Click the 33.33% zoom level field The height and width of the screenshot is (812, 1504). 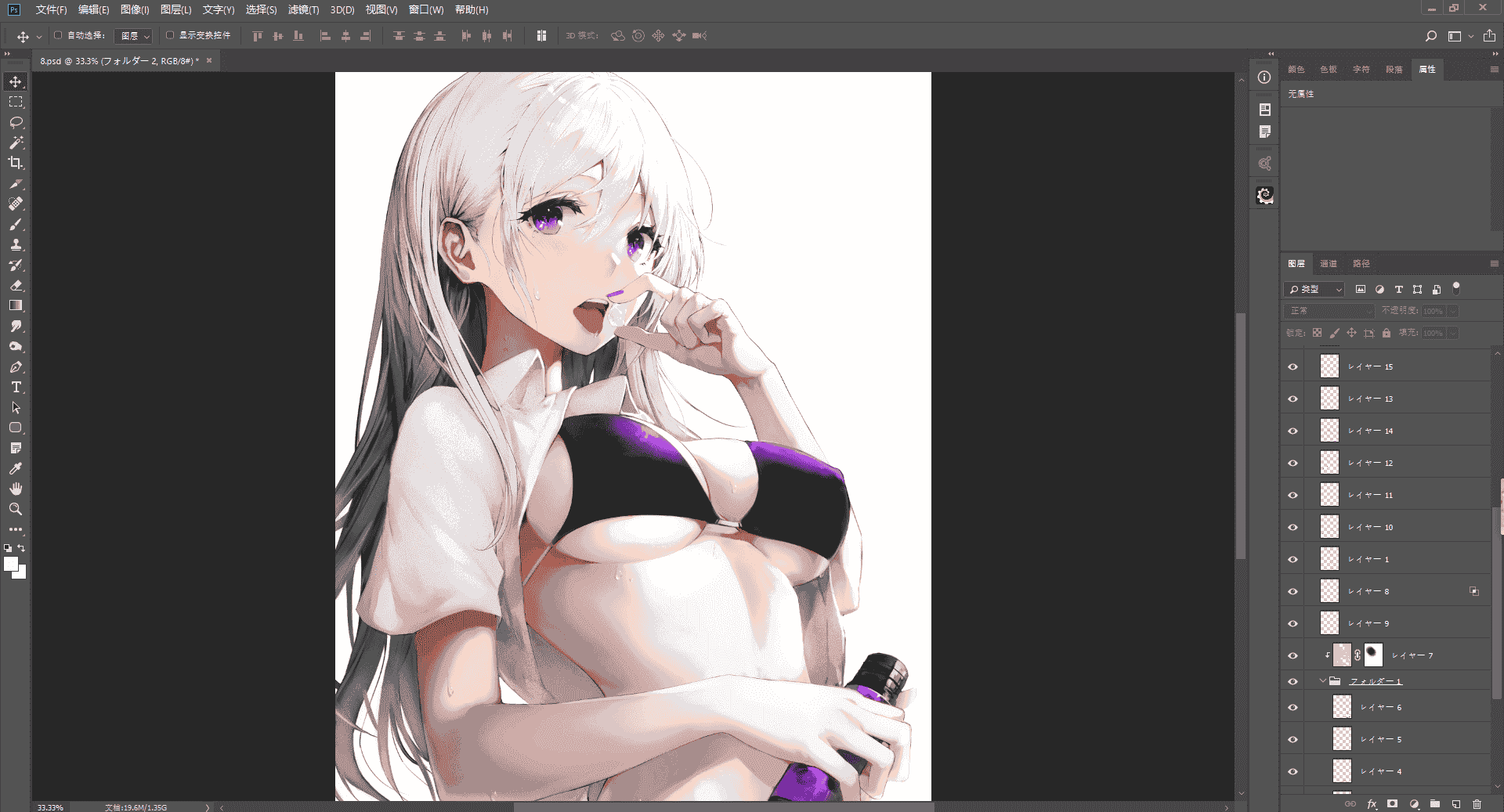click(x=51, y=807)
